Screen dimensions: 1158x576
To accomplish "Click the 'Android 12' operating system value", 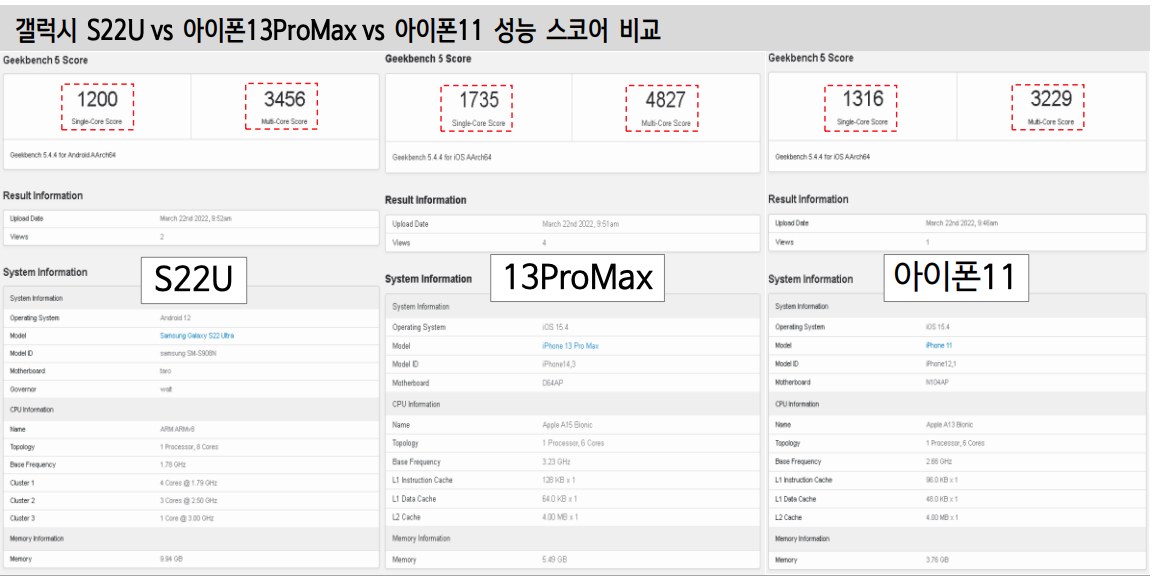I will tap(176, 318).
